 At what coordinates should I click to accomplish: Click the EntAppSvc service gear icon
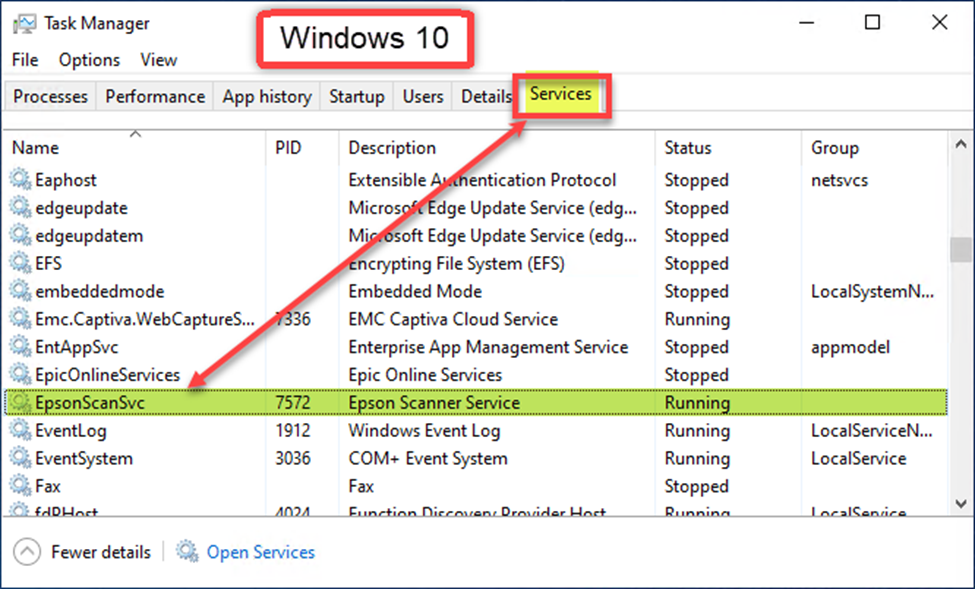20,348
